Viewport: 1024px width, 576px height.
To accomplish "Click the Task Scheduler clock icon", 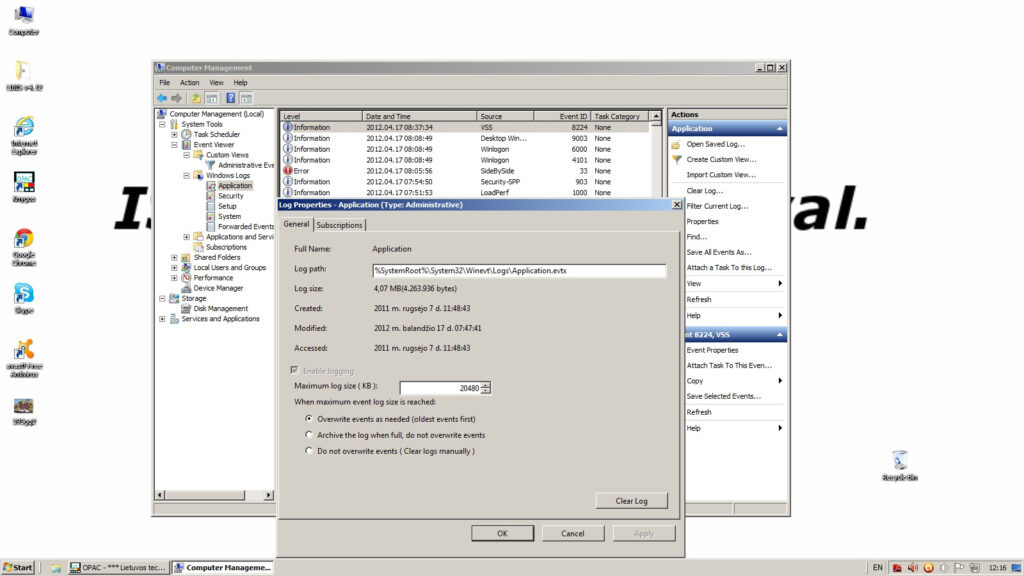I will 186,135.
